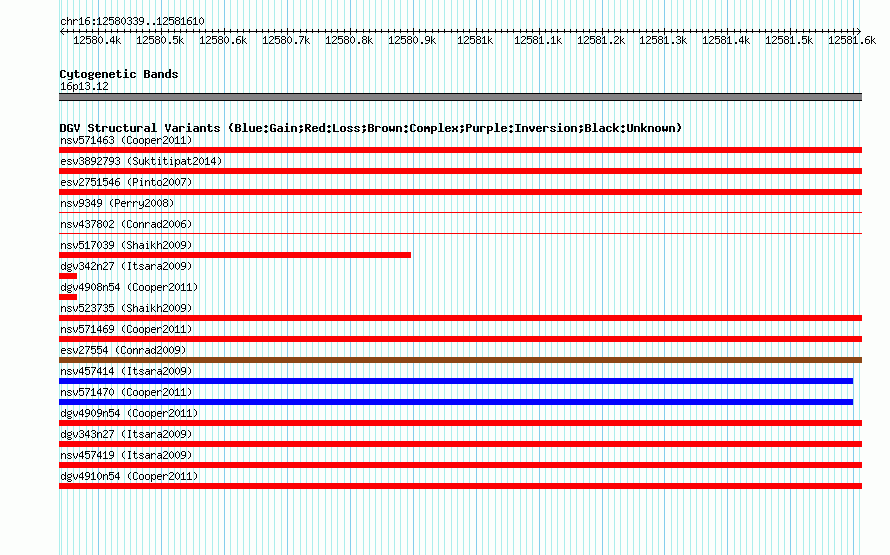Click the 12581.3k ruler tick label
Screen dimensions: 890x555
[x=663, y=41]
